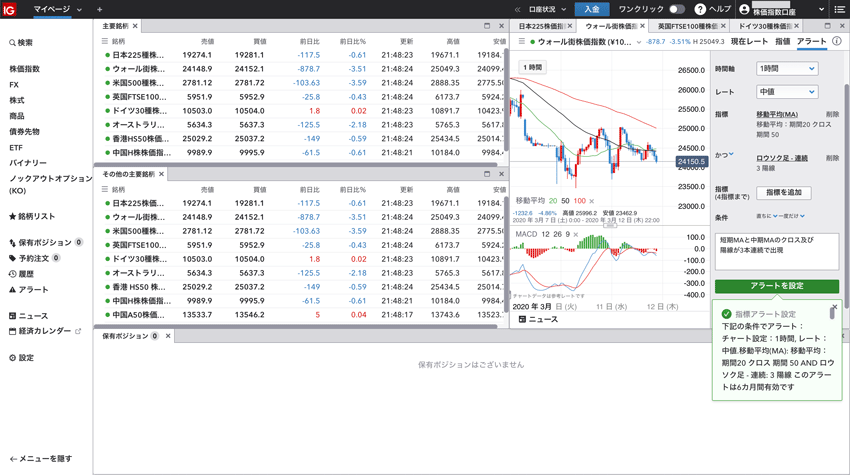850x475 pixels.
Task: Open the 一度だけ condition dropdown
Action: tap(793, 216)
